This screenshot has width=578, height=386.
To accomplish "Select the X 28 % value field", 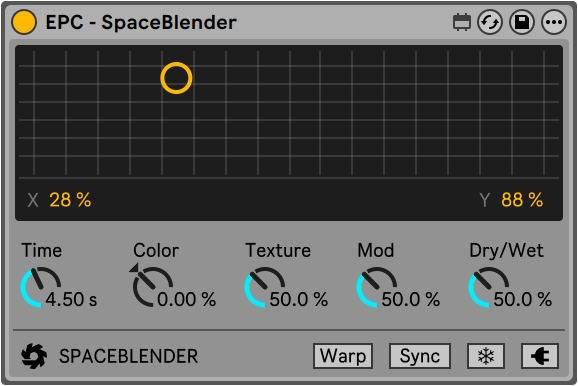I will coord(70,200).
